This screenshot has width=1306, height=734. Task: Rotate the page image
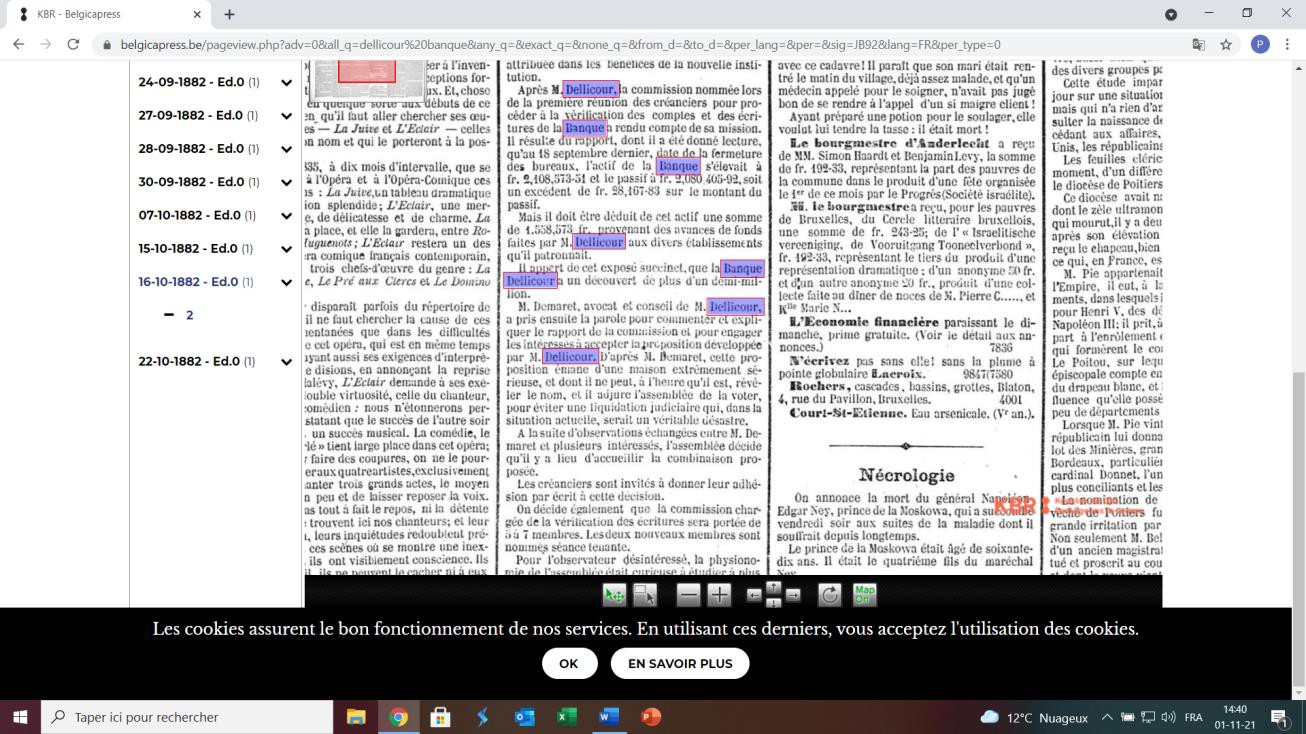coord(829,595)
